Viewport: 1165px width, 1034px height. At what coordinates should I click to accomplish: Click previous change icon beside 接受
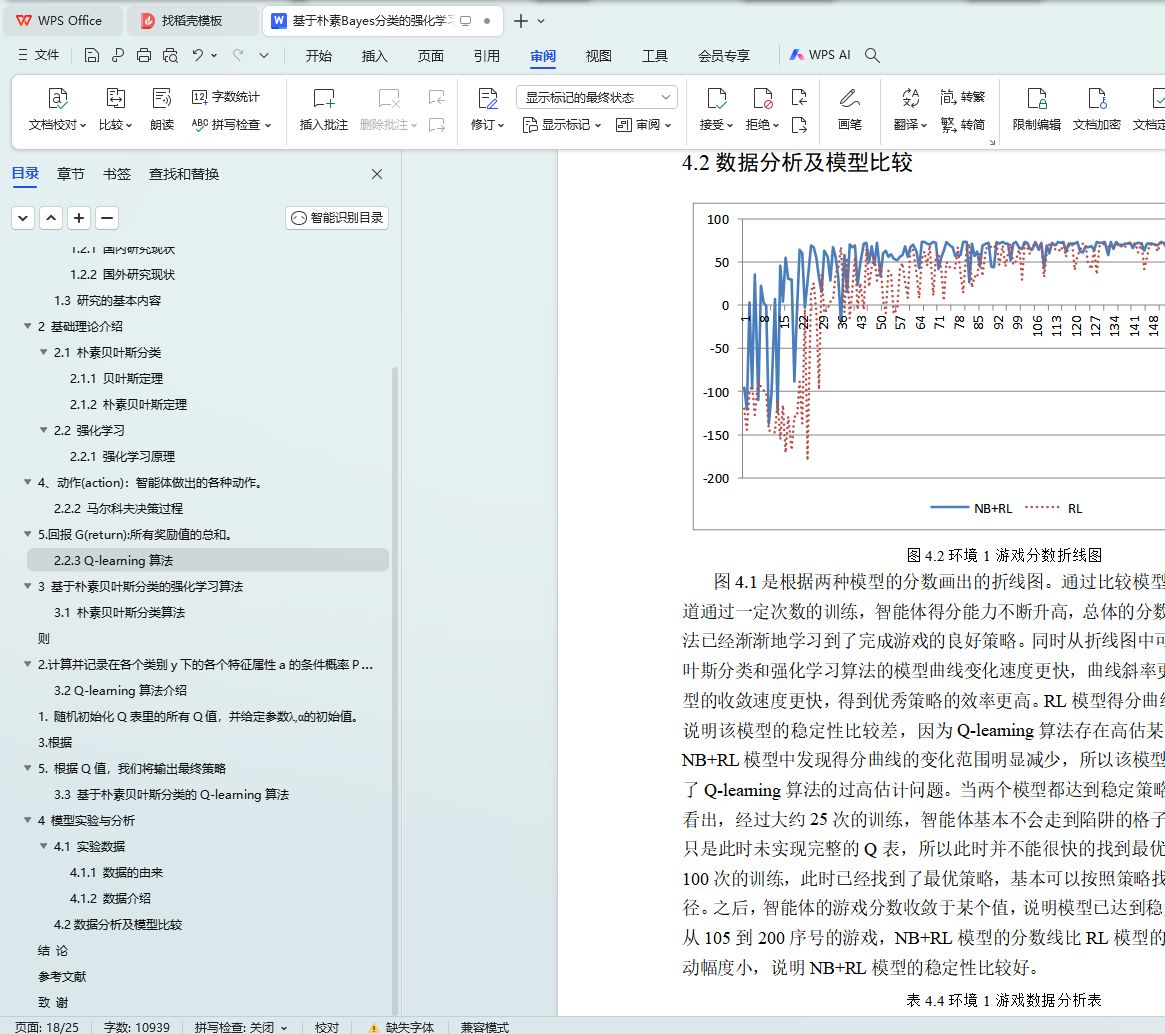(799, 97)
